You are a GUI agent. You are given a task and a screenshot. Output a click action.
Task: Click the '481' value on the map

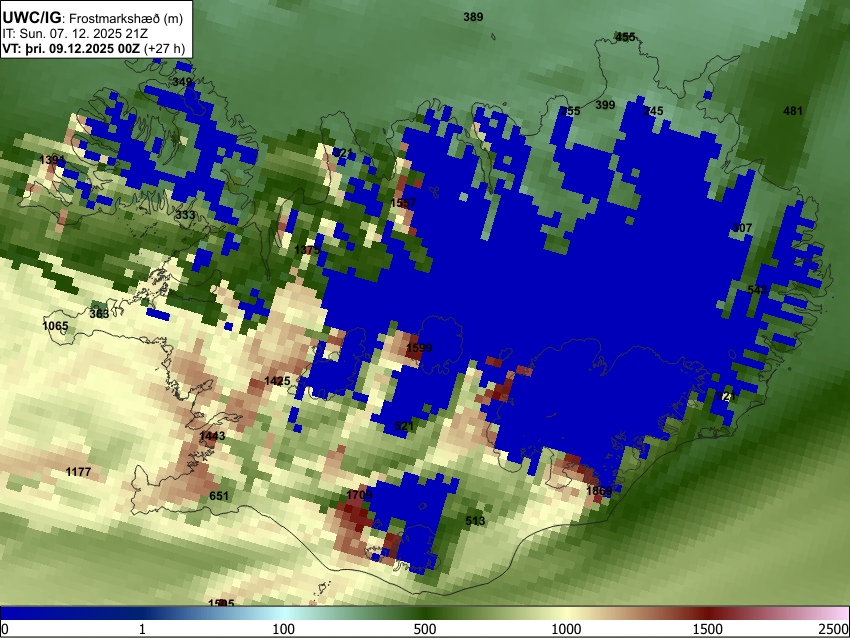(793, 111)
